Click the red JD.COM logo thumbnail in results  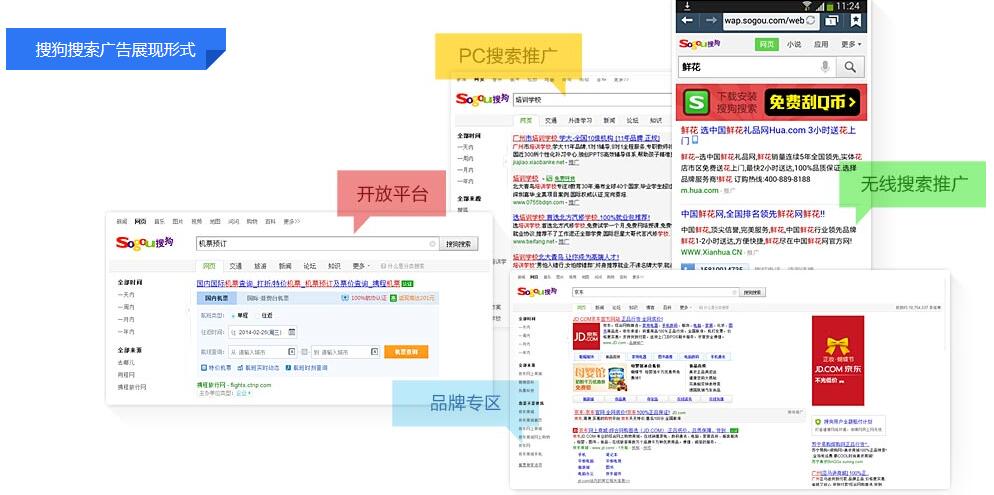click(x=586, y=336)
